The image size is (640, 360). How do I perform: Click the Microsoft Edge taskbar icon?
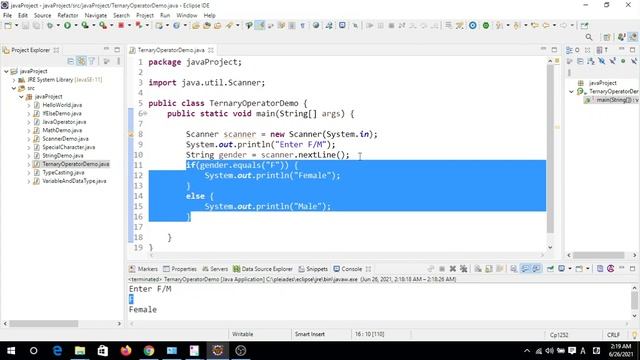pyautogui.click(x=57, y=350)
